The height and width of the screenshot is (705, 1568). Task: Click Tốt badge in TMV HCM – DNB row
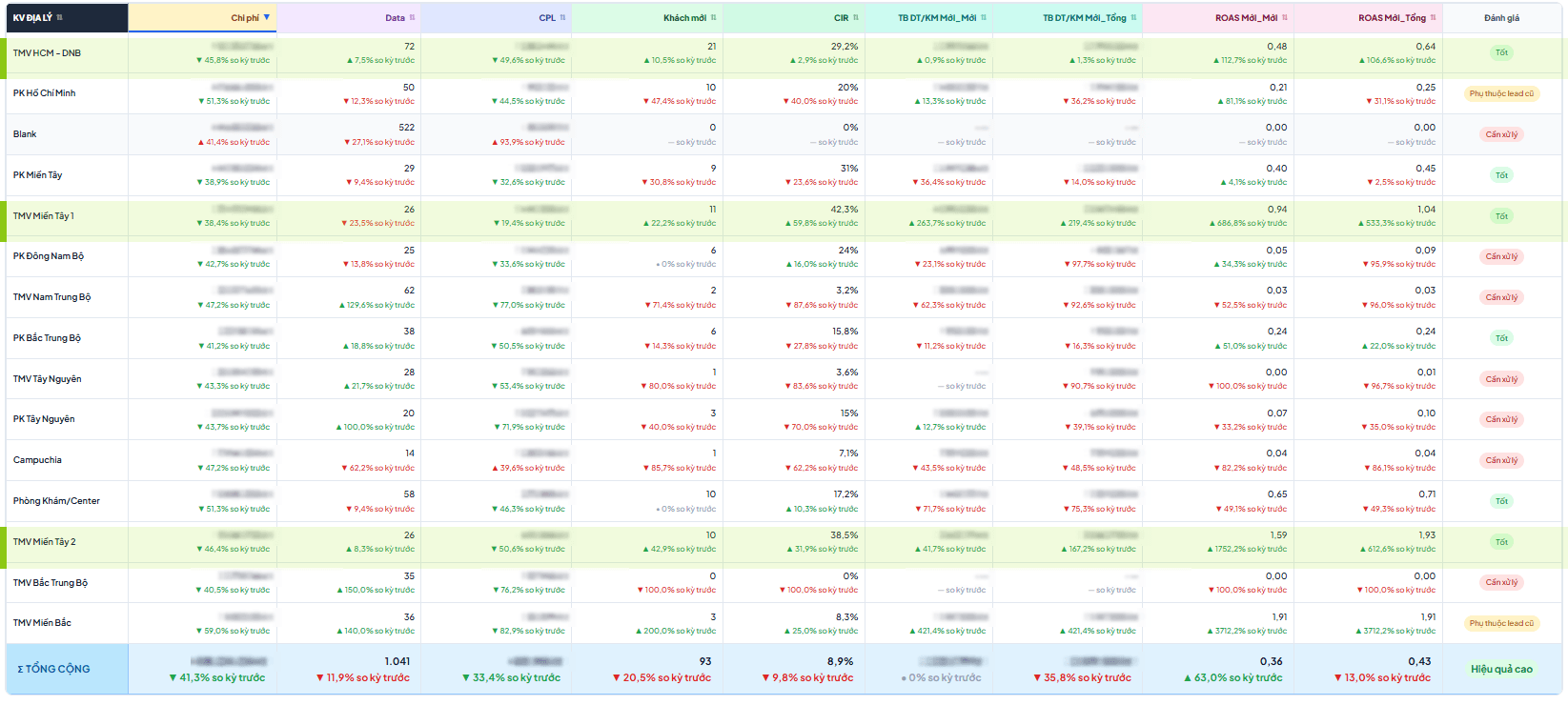point(1501,53)
